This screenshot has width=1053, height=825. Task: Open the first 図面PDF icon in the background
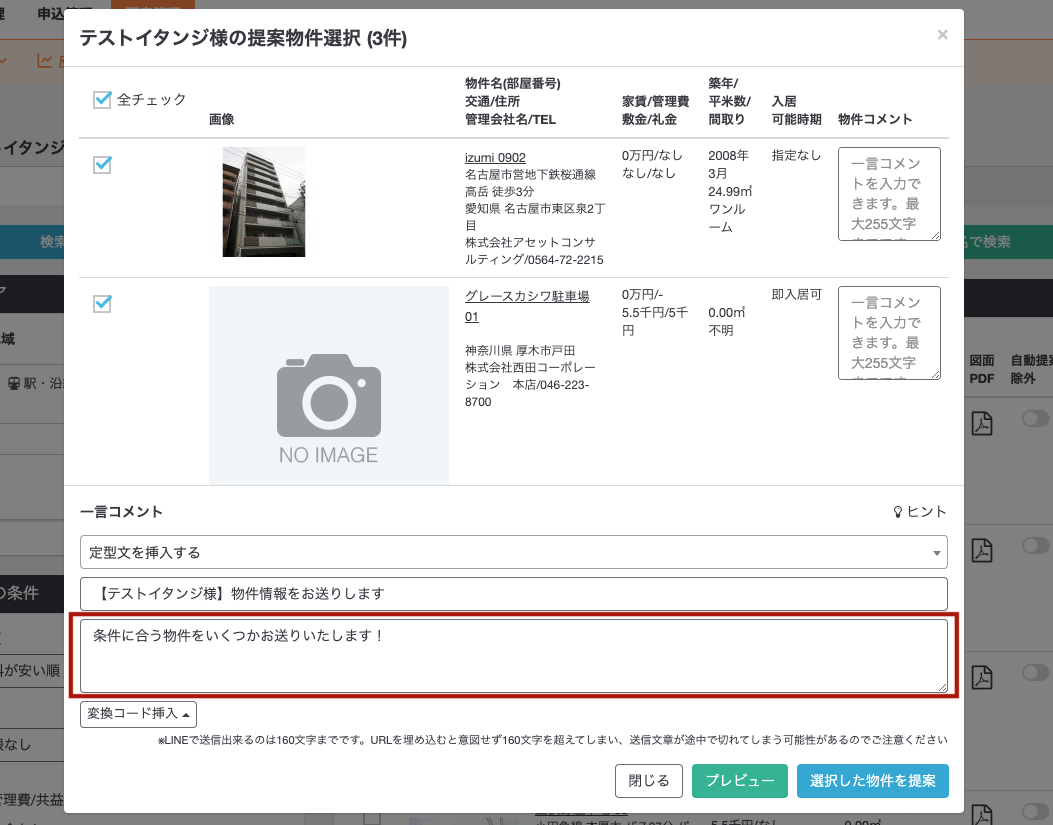tap(982, 423)
